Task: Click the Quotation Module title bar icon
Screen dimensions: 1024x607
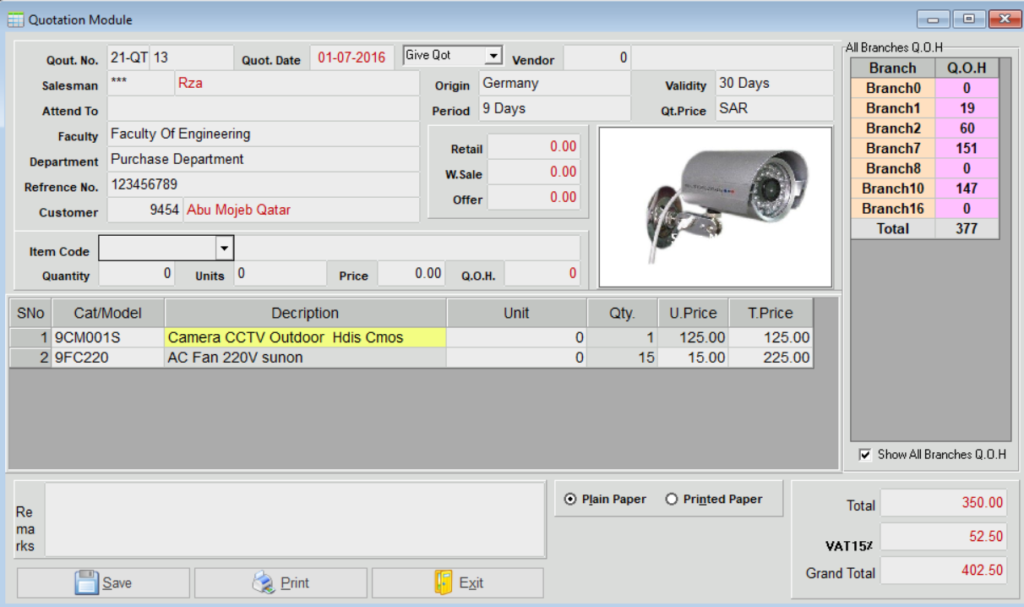Action: (x=15, y=19)
